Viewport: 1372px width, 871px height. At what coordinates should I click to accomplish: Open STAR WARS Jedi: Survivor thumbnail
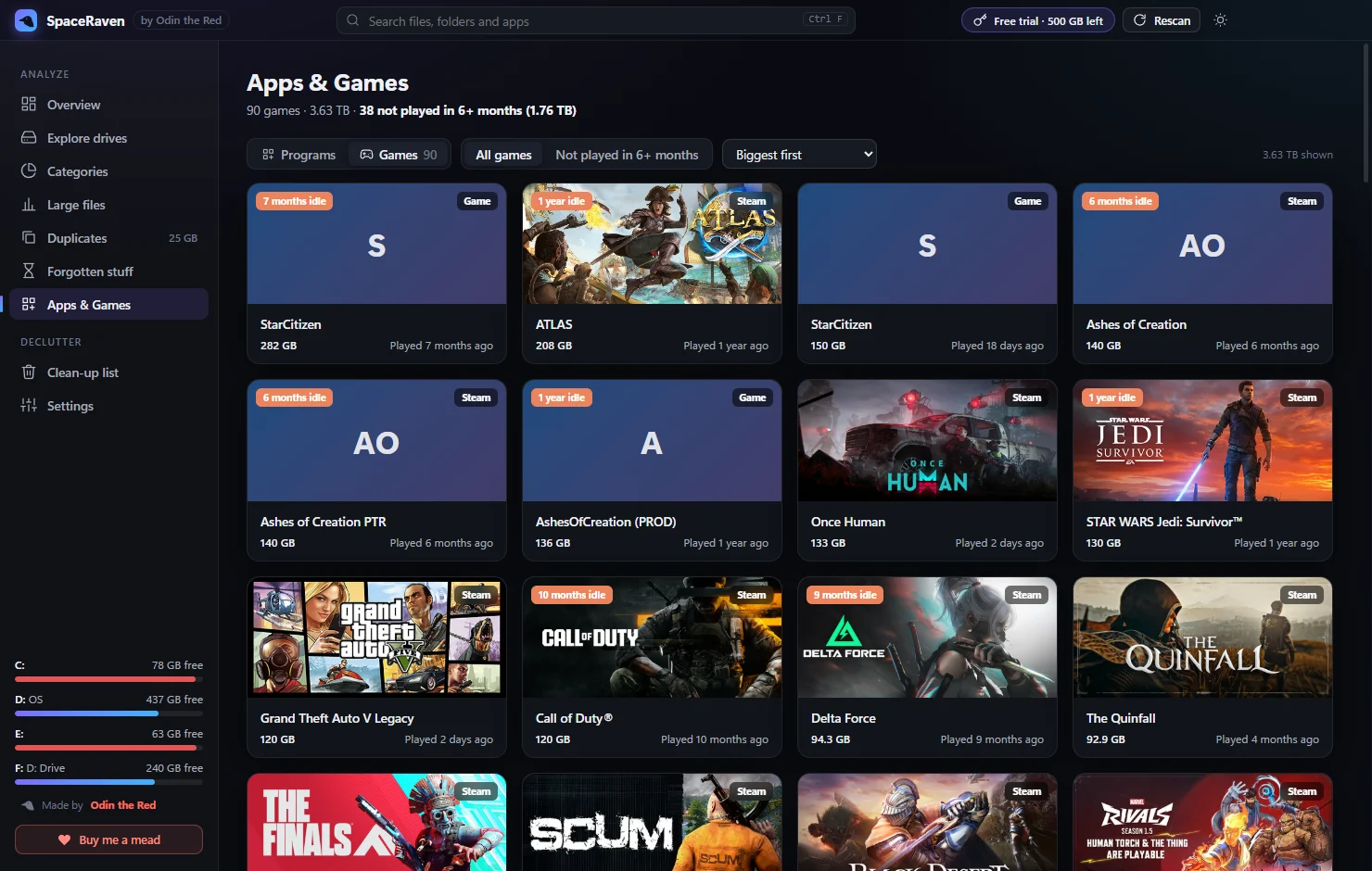pos(1202,440)
